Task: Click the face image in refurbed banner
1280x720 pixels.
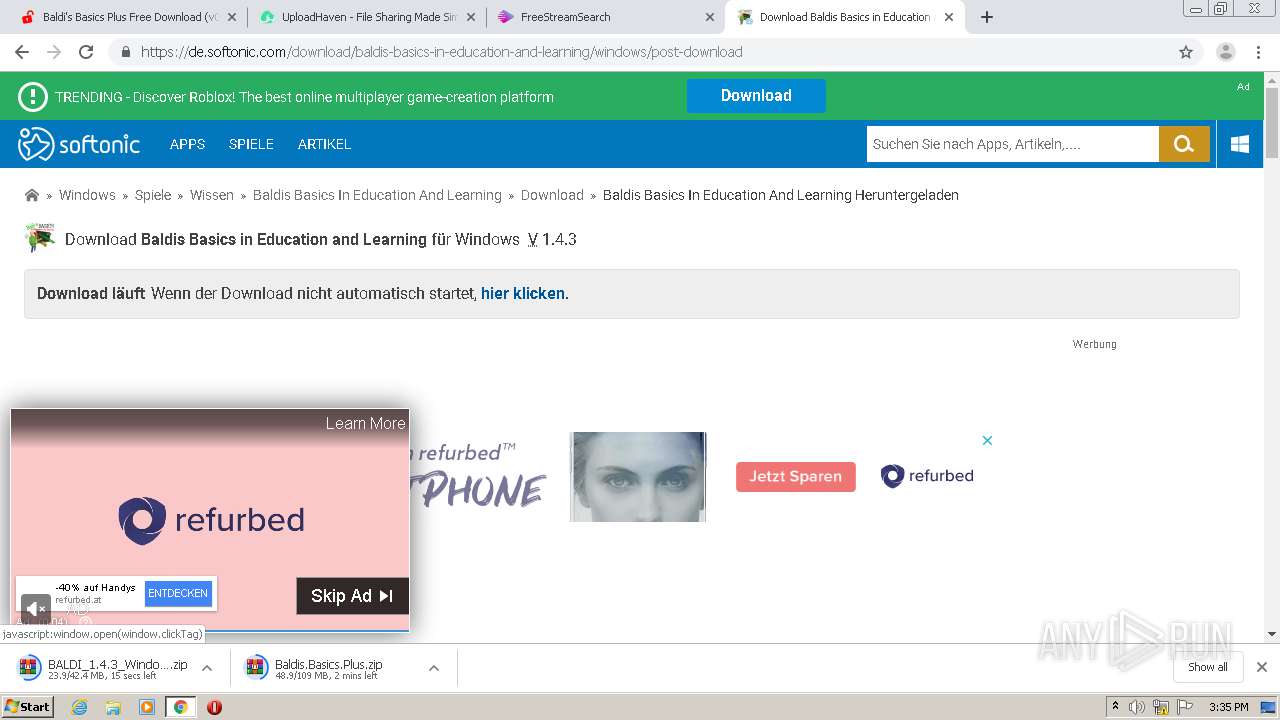Action: point(638,477)
